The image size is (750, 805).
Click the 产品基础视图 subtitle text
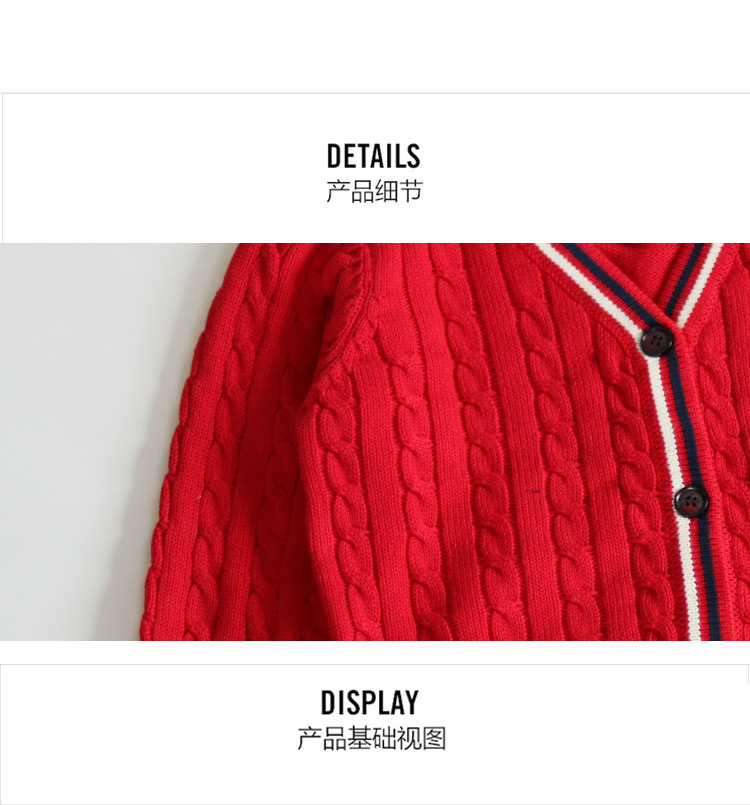(x=372, y=738)
